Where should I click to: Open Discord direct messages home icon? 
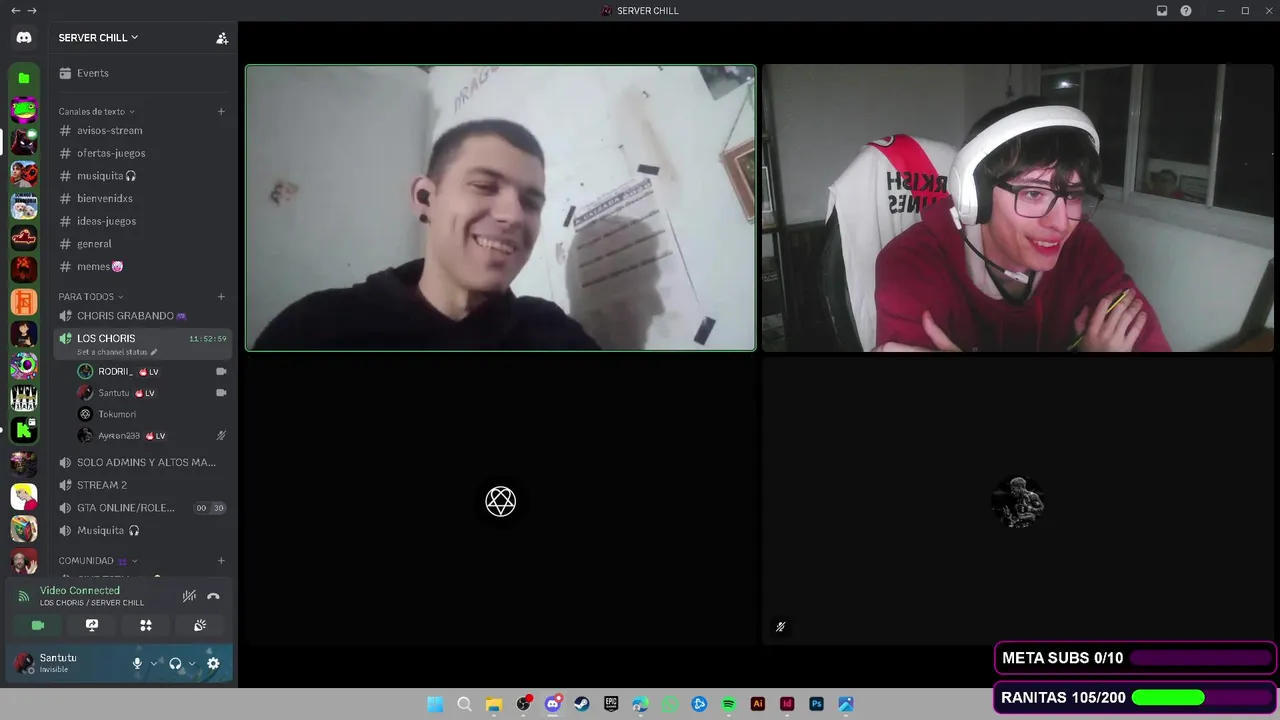tap(24, 38)
